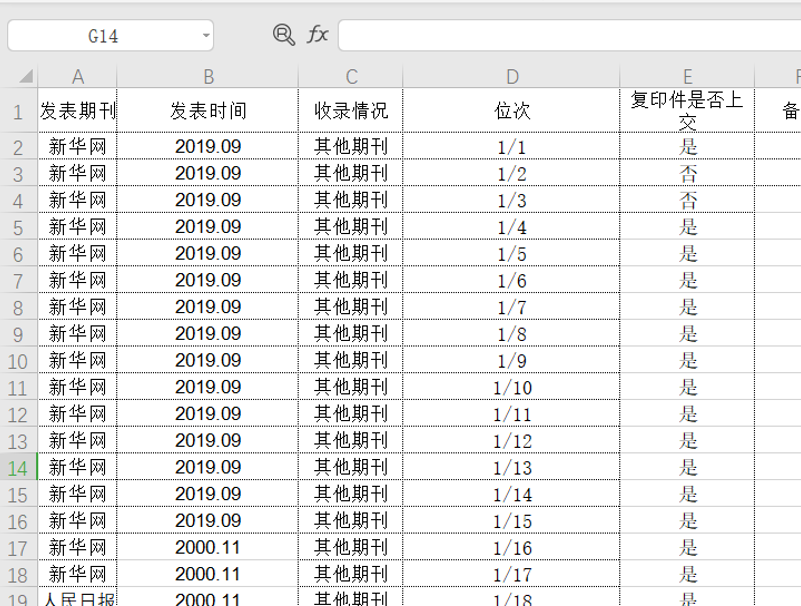Click cell with 1/10 in column D
This screenshot has height=606, width=801.
point(512,387)
